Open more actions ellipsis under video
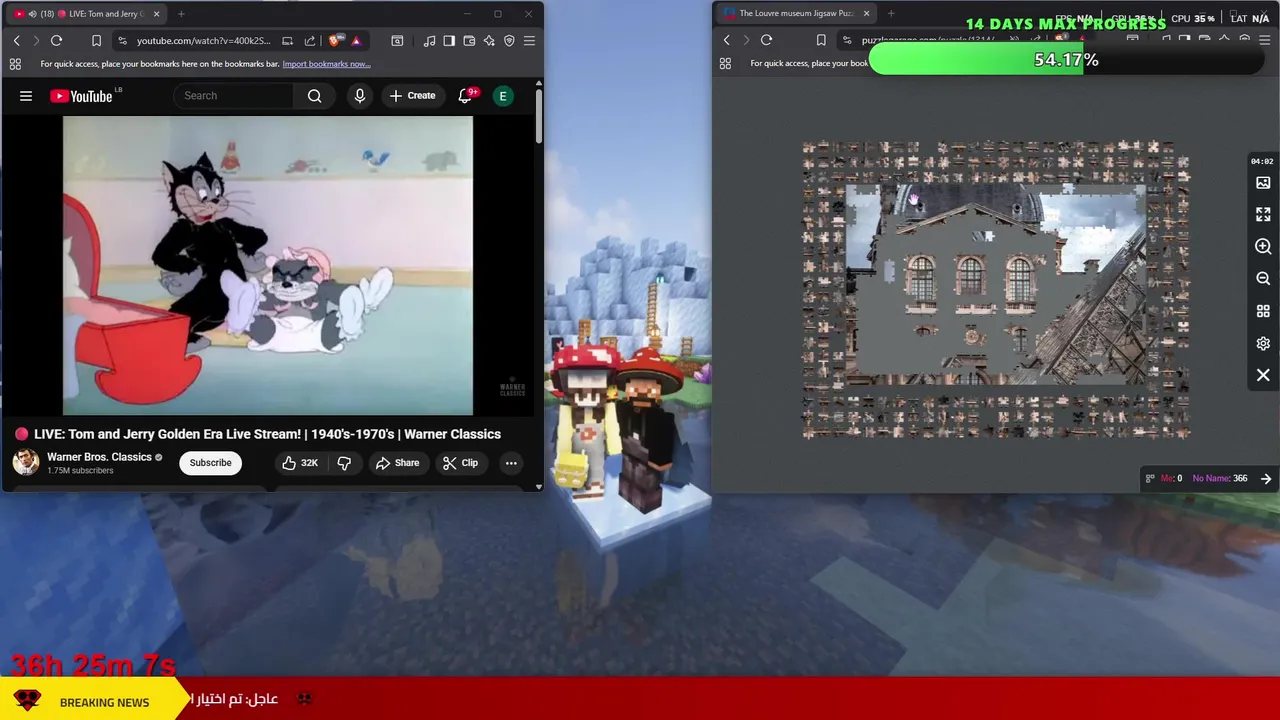1280x720 pixels. pyautogui.click(x=511, y=463)
